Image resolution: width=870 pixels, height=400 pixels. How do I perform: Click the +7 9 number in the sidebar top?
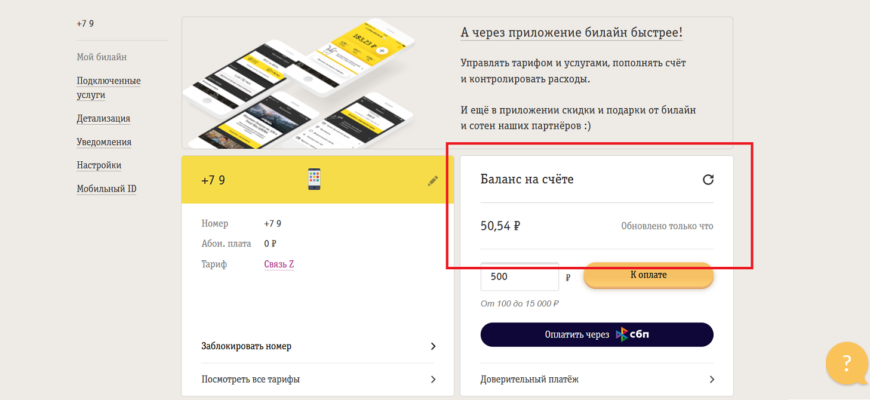click(x=85, y=24)
